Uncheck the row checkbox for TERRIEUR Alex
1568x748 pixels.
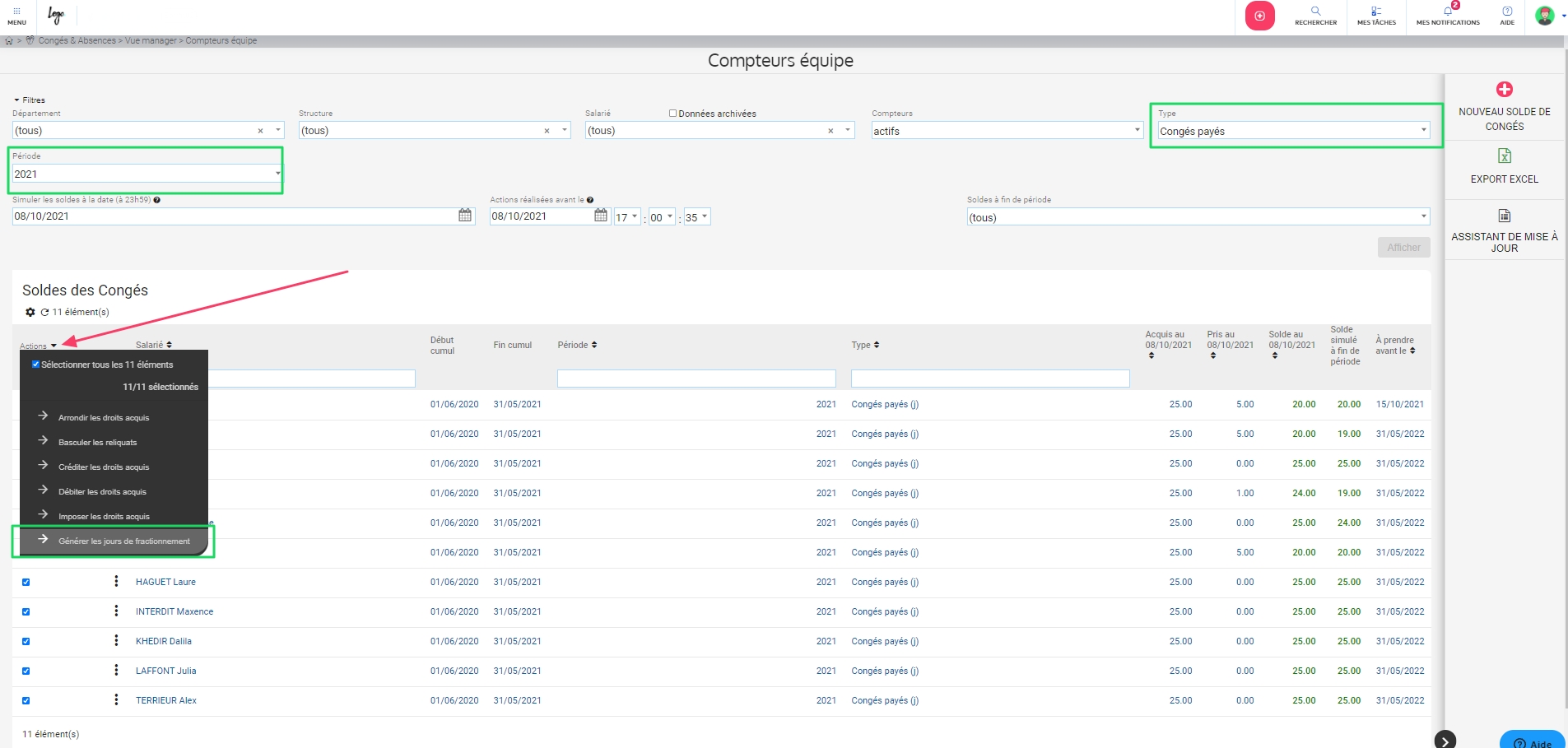coord(26,701)
